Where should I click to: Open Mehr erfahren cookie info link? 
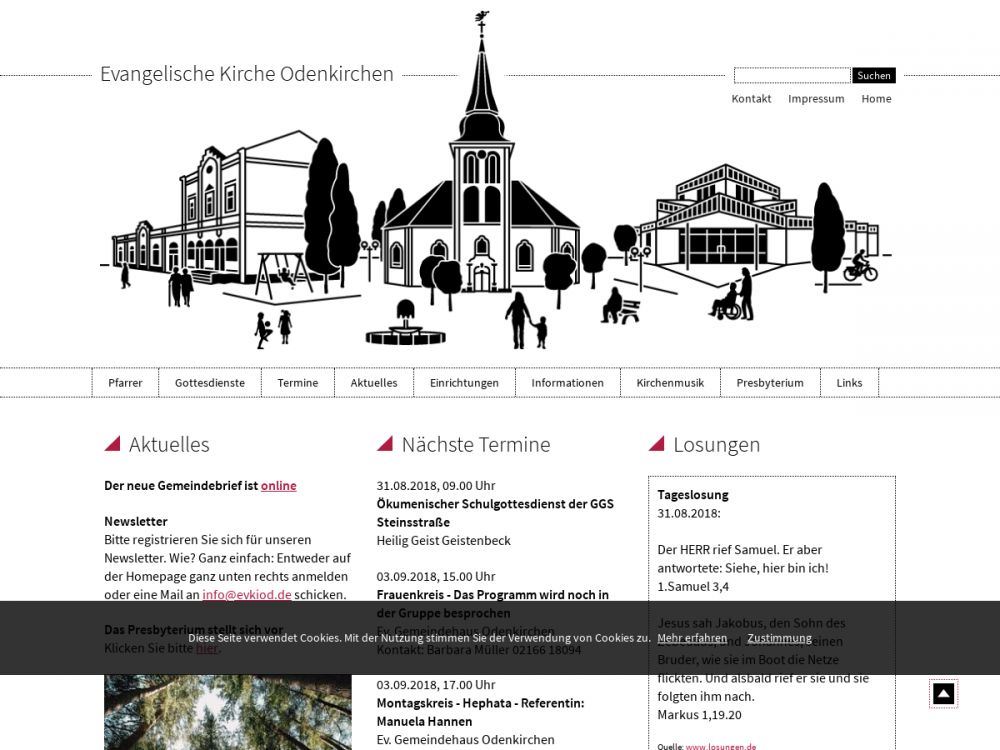point(692,638)
